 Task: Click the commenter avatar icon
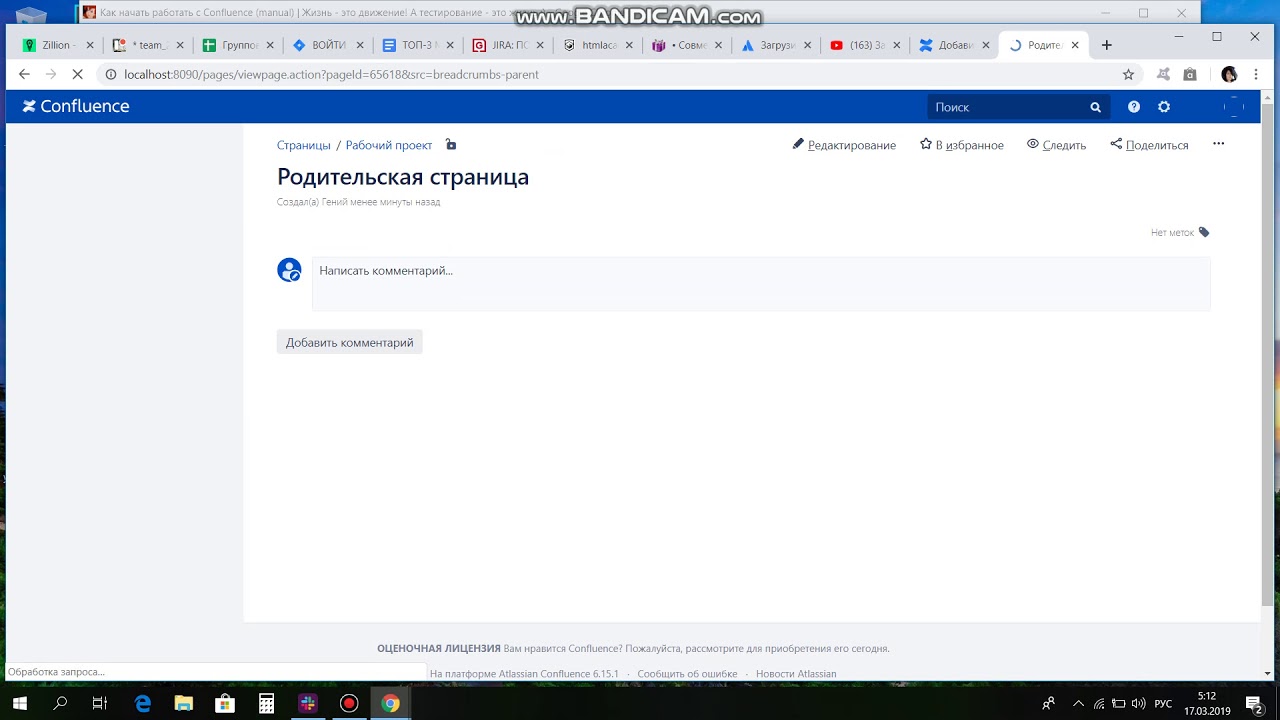pyautogui.click(x=289, y=270)
